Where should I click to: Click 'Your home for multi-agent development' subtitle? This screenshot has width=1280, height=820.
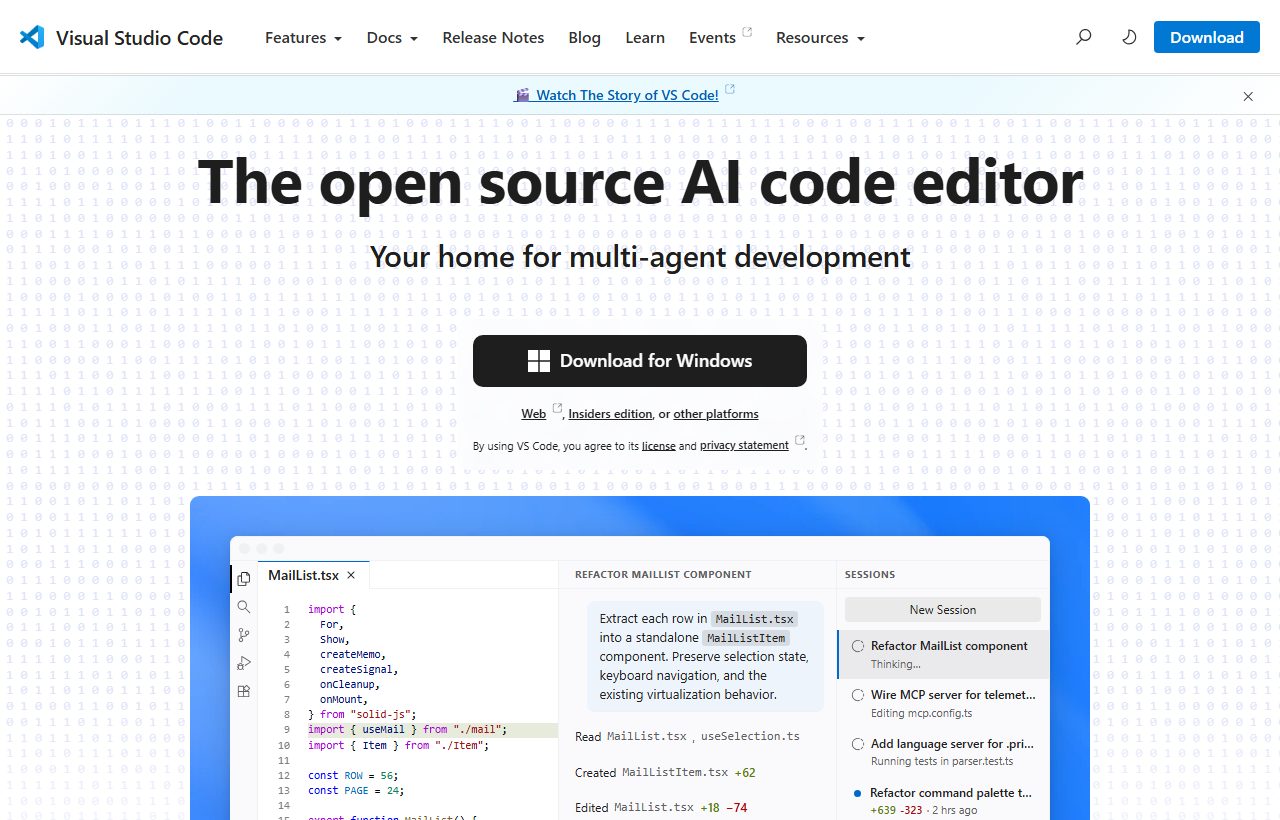coord(640,257)
